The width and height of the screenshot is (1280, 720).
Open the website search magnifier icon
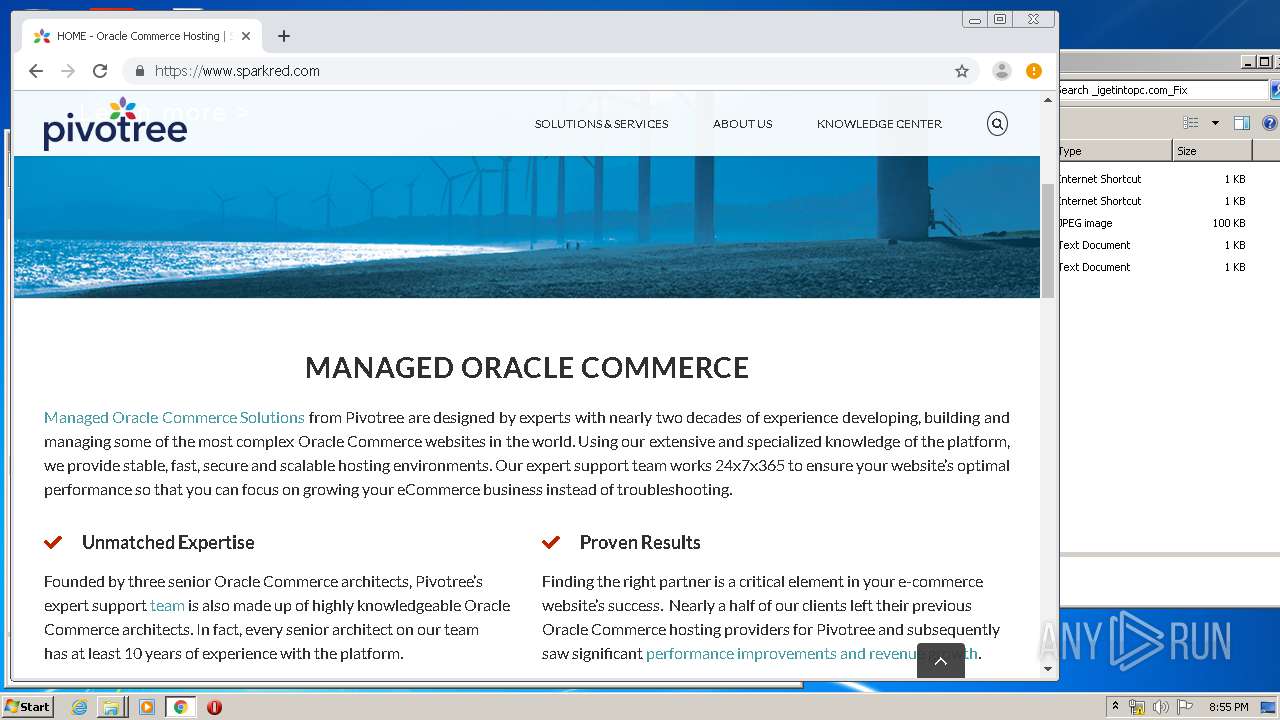pyautogui.click(x=997, y=124)
